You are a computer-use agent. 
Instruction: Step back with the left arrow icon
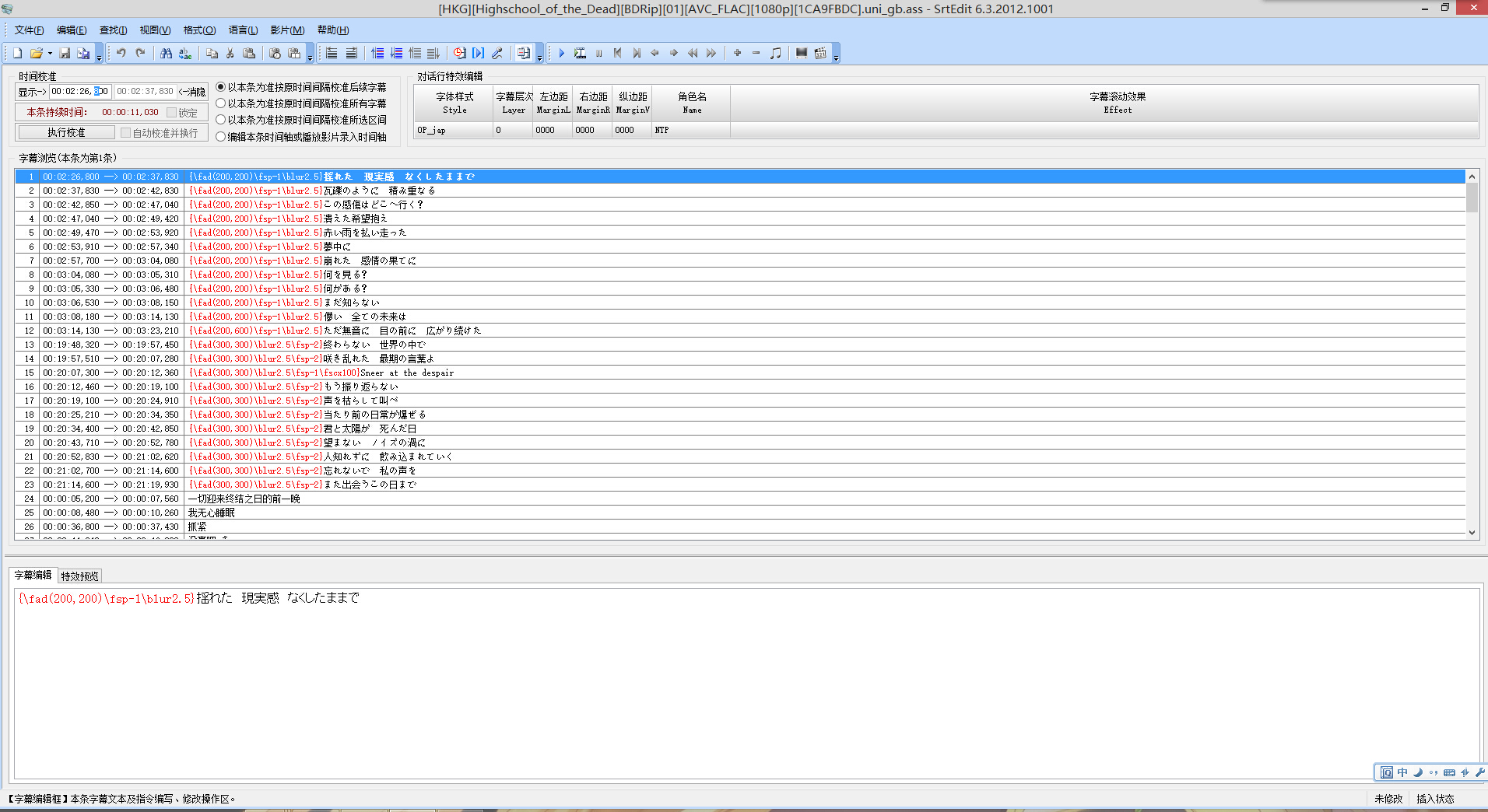[x=655, y=53]
